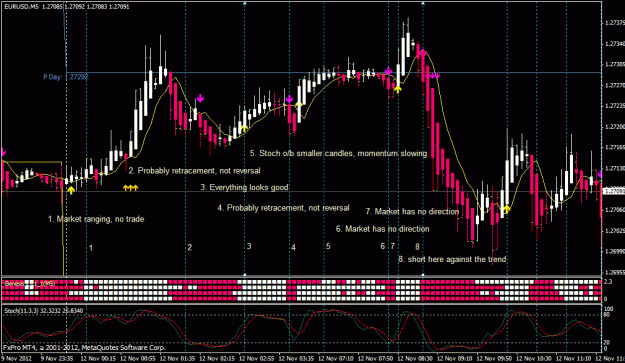Click the '3. Everything looks good' annotation

244,187
